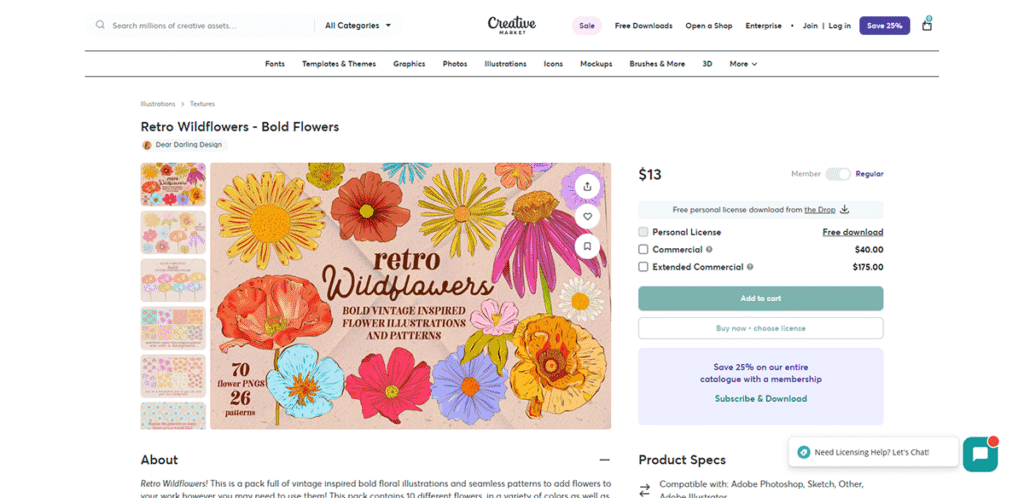Viewport: 1024px width, 498px height.
Task: Click the compatibility arrows icon in Product Specs
Action: coord(645,490)
